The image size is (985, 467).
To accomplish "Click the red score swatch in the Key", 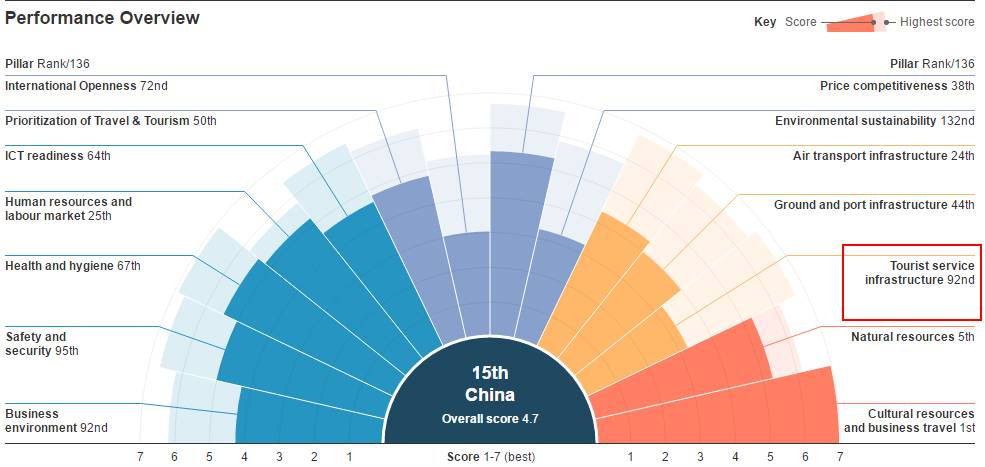I will click(x=851, y=23).
